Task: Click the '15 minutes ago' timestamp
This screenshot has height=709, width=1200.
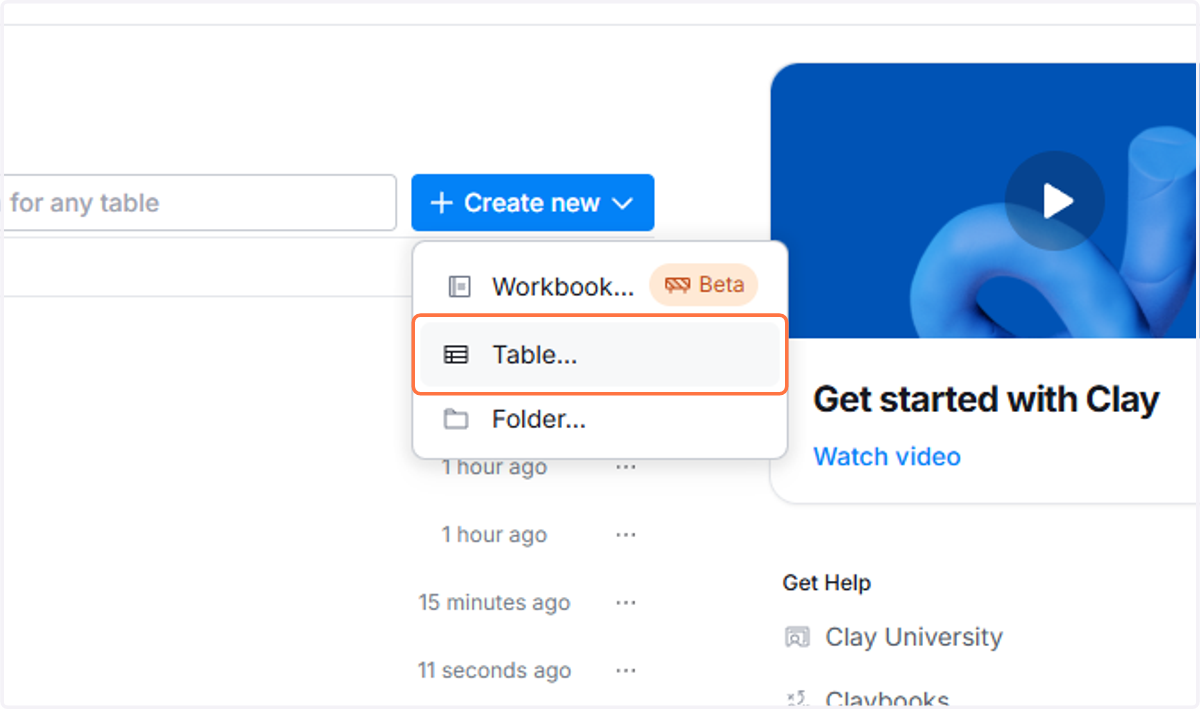Action: (x=494, y=603)
